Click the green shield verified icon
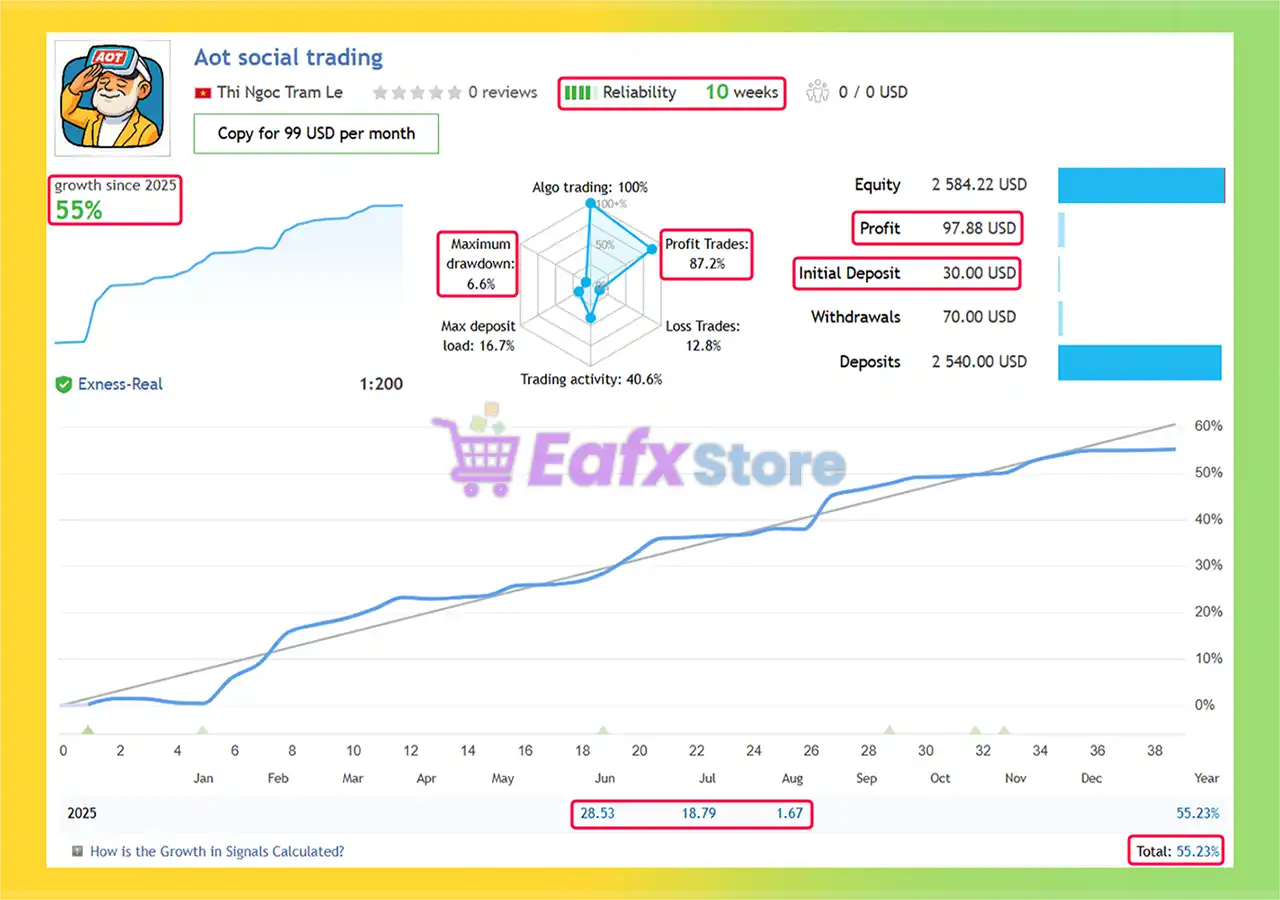The image size is (1280, 900). [x=64, y=384]
